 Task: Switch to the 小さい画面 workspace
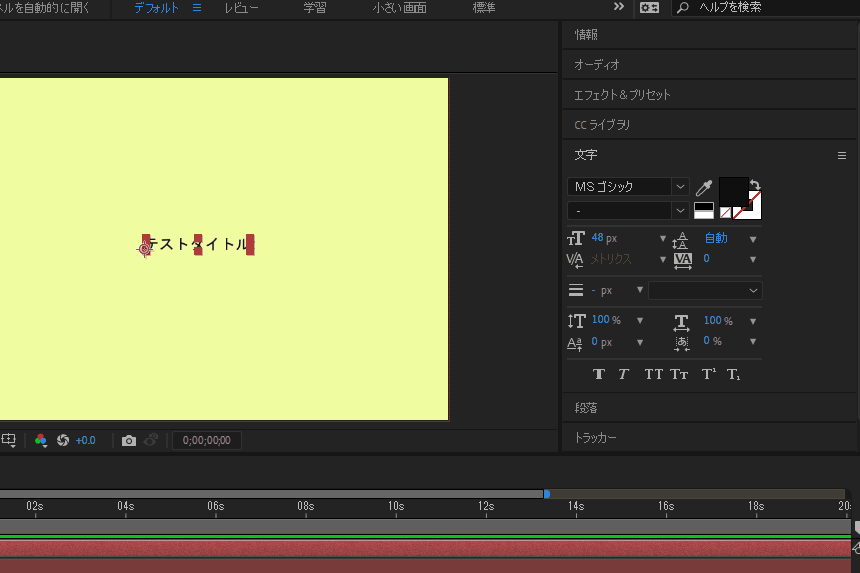pos(399,8)
